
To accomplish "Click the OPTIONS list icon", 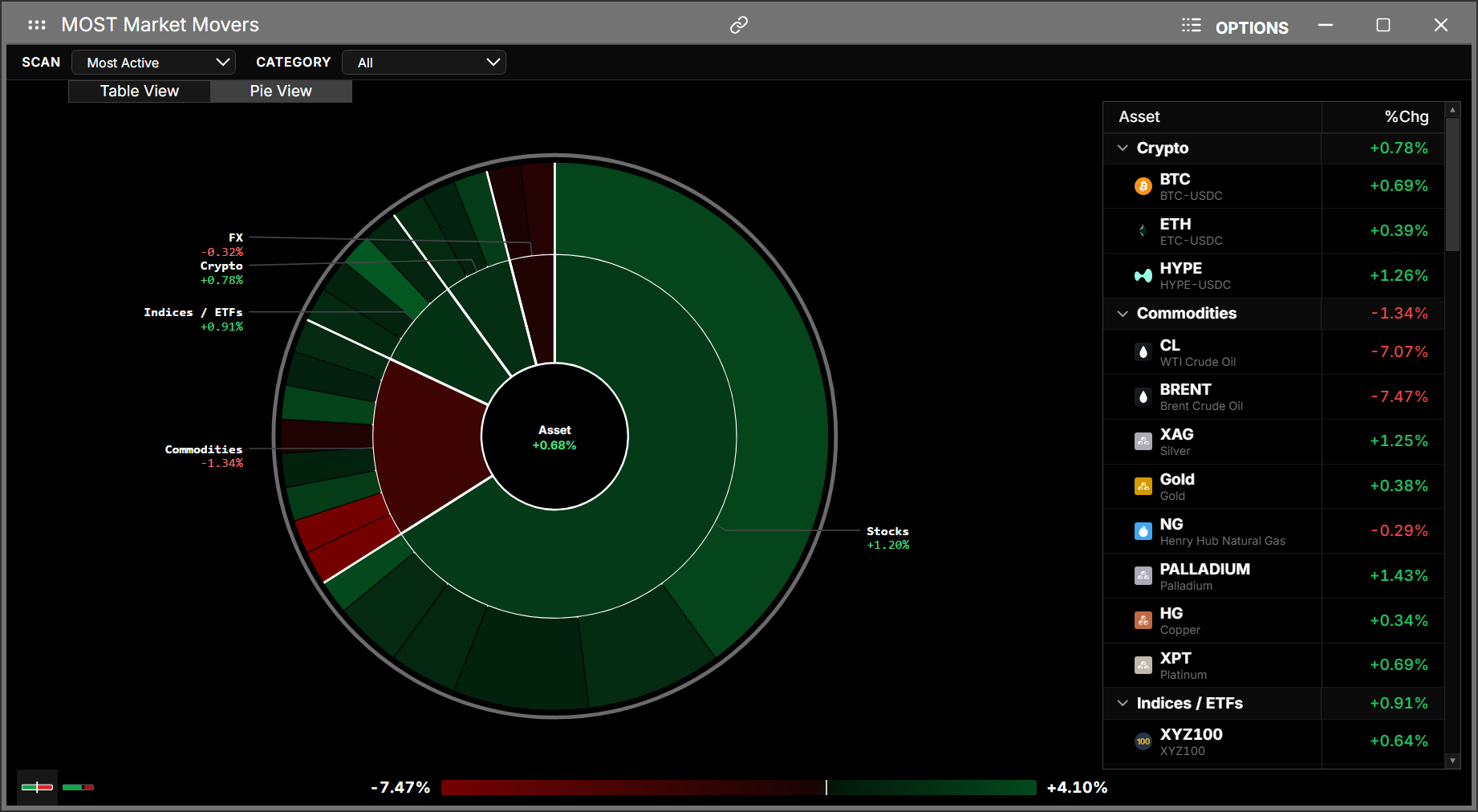I will point(1191,26).
